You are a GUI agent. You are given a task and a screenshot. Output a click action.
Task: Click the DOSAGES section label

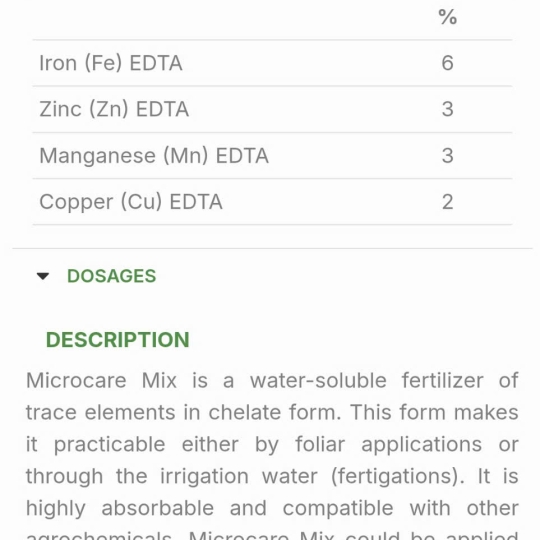tap(112, 276)
